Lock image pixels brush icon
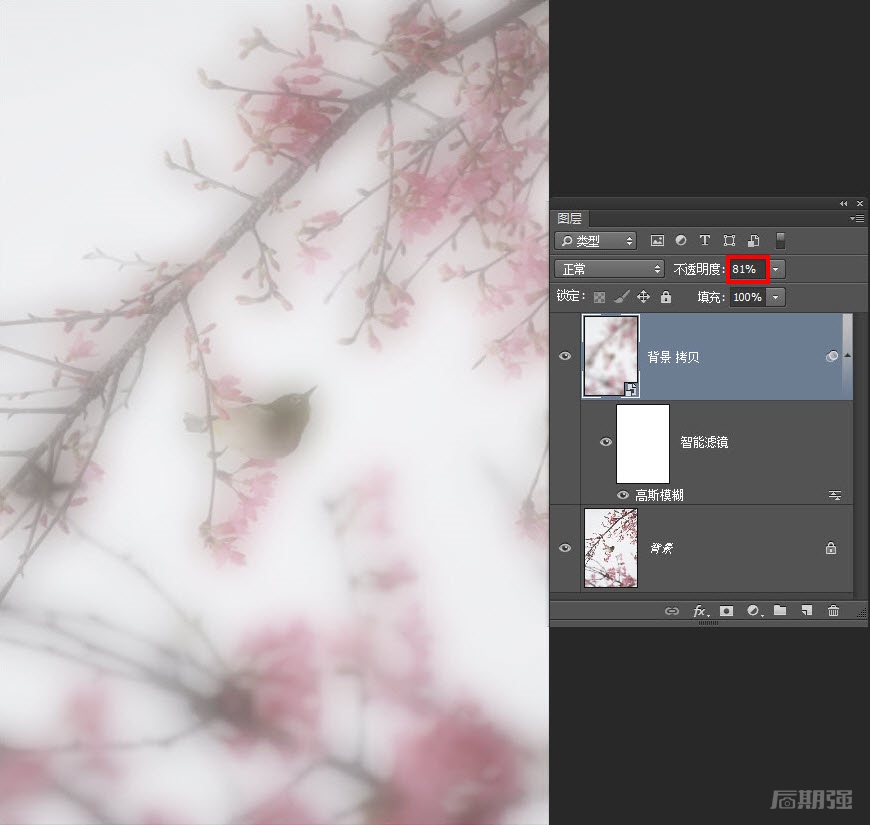Image resolution: width=870 pixels, height=825 pixels. coord(621,297)
